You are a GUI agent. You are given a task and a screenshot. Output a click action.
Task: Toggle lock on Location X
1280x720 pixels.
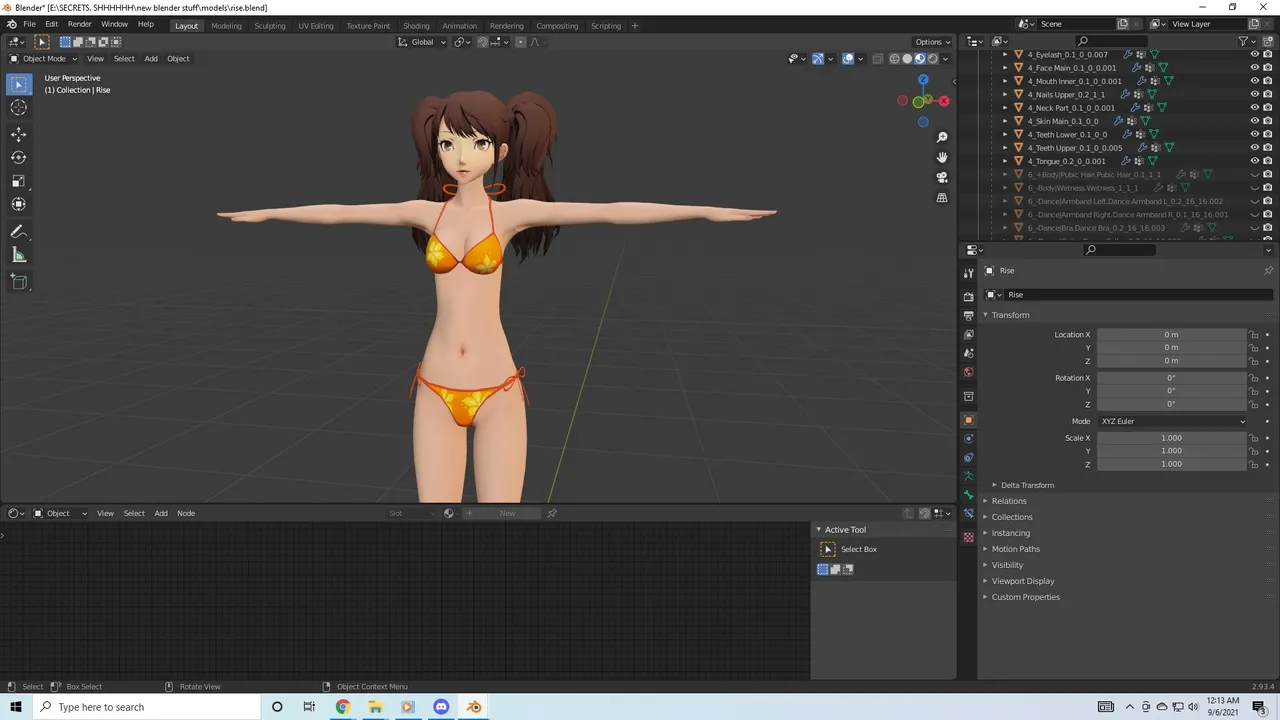tap(1253, 335)
